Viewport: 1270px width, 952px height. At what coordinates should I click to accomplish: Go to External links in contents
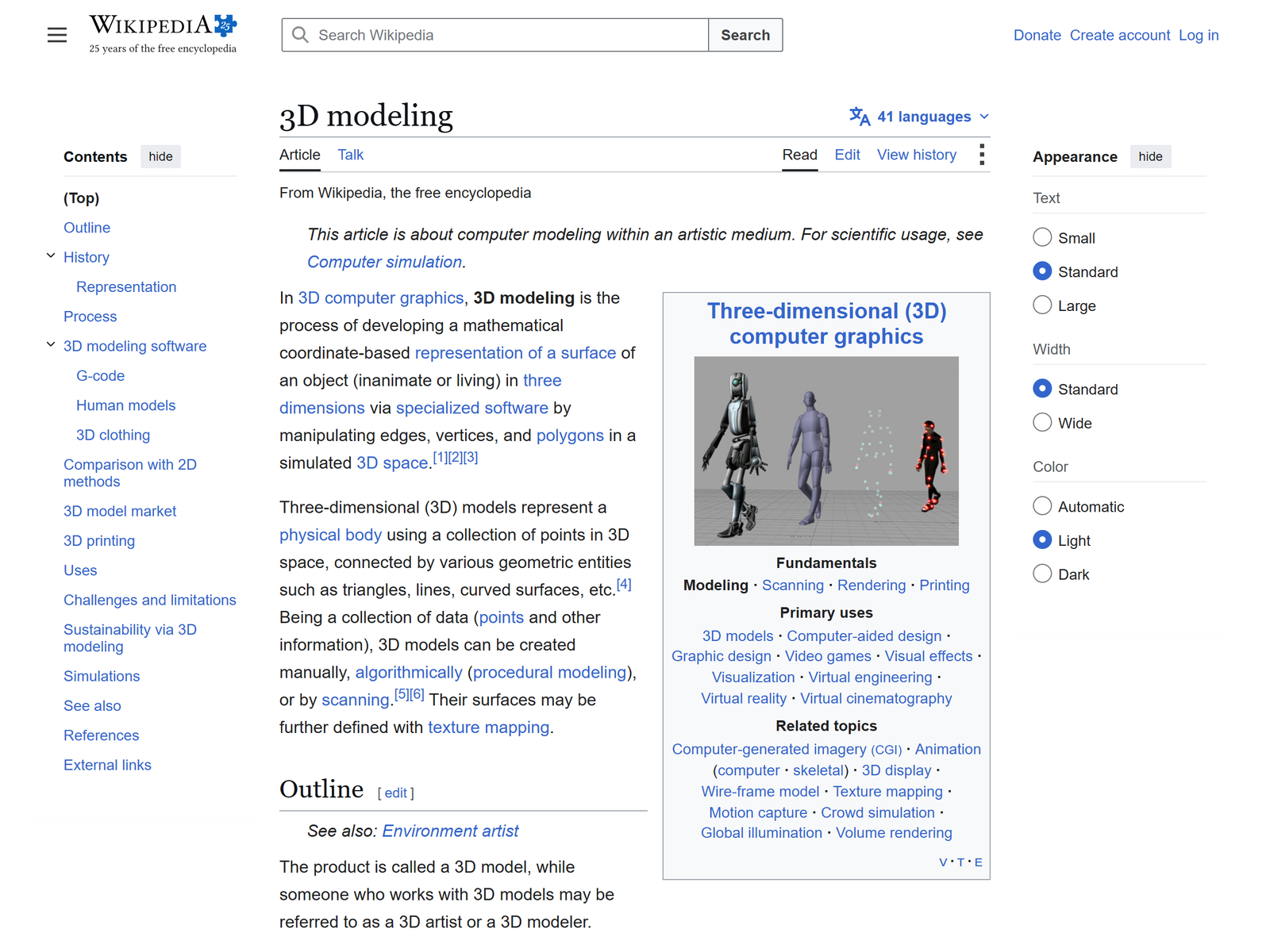[107, 765]
